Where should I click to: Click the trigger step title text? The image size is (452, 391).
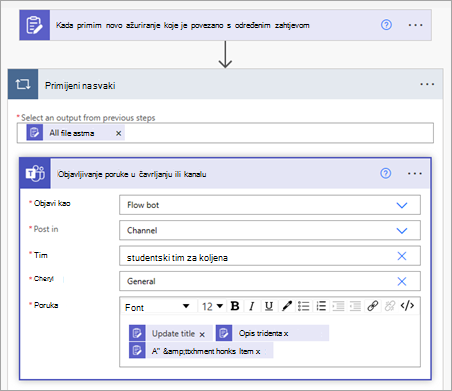[x=183, y=25]
